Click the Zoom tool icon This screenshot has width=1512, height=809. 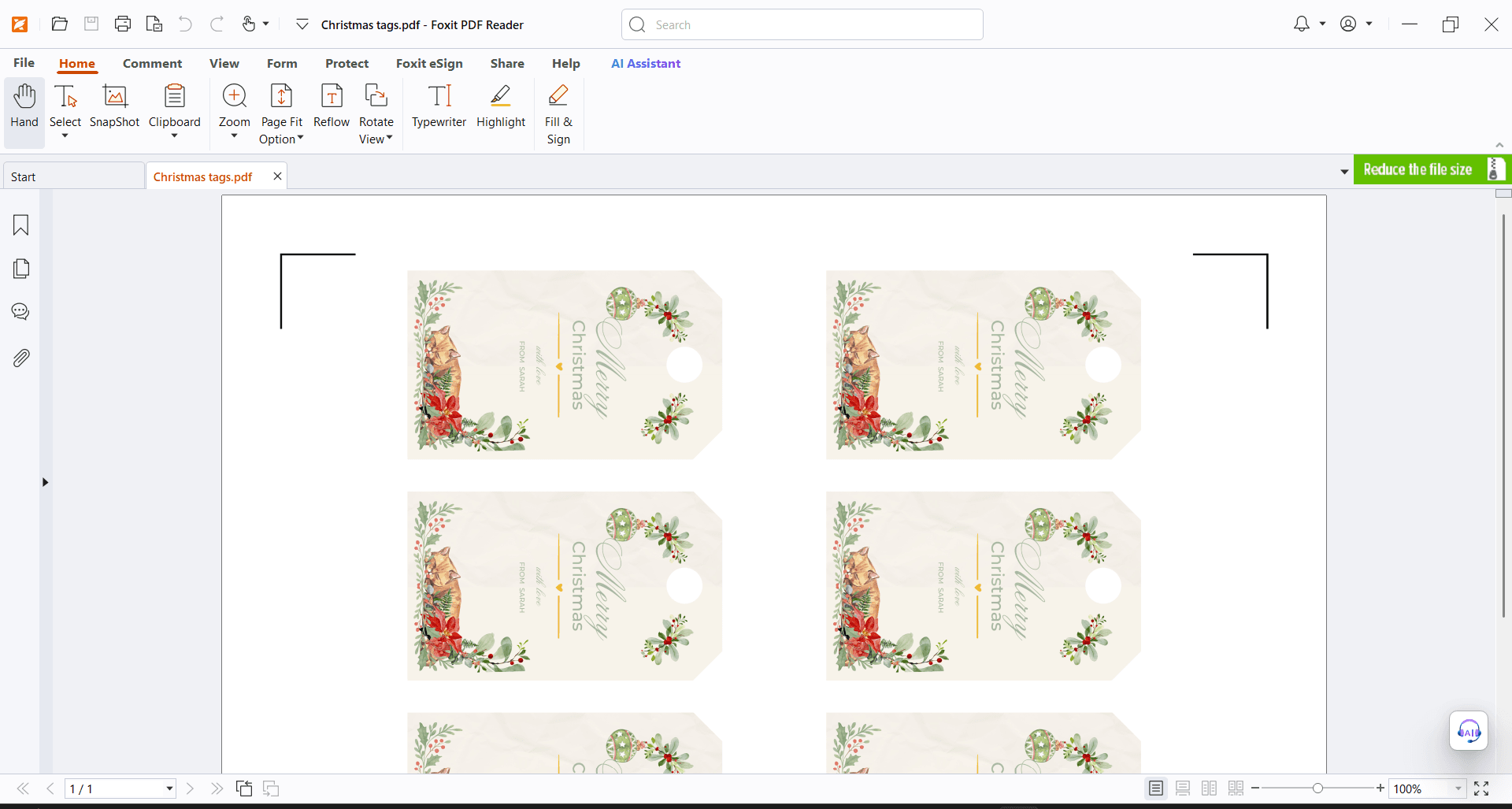point(235,105)
